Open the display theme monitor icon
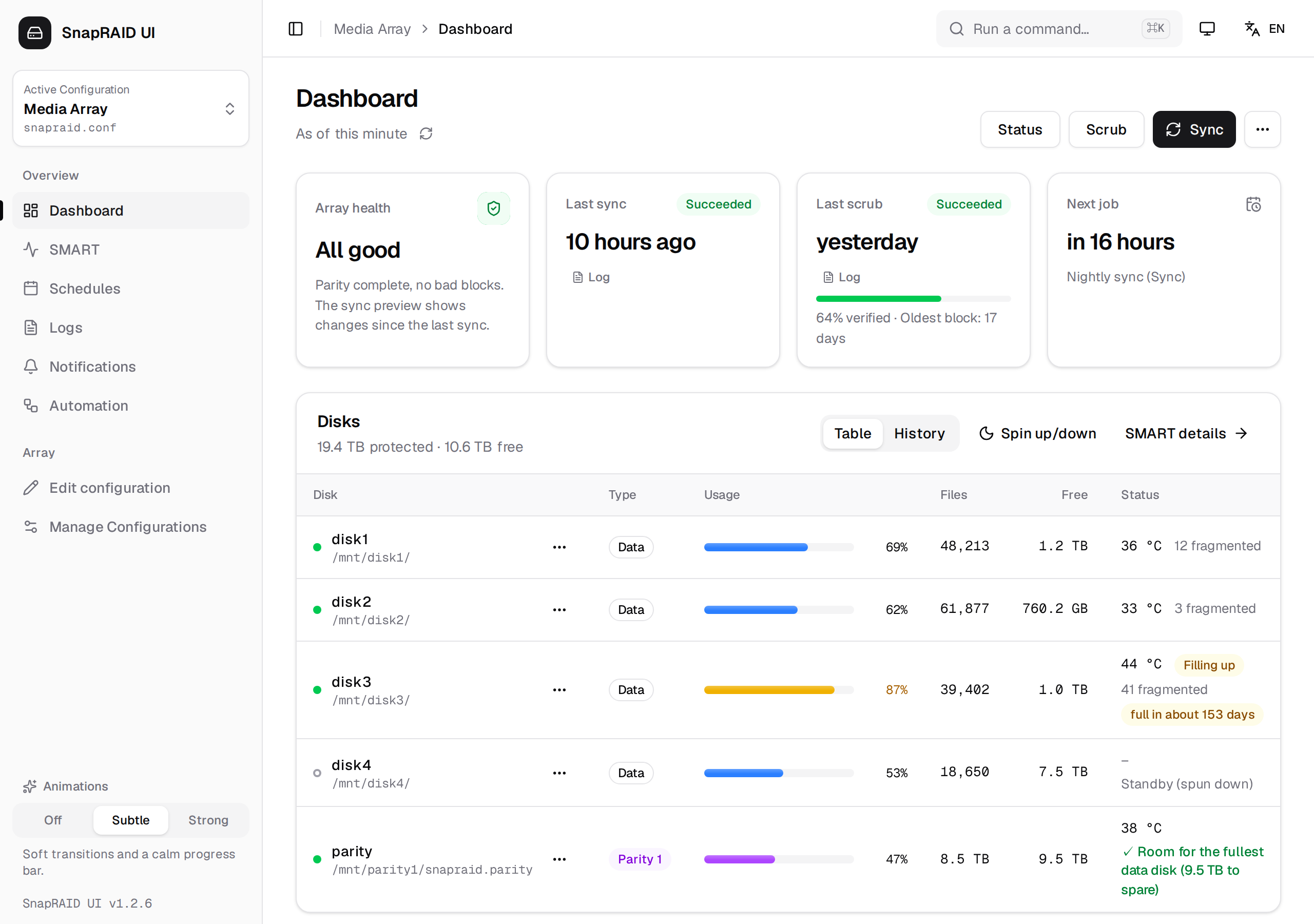This screenshot has height=924, width=1314. point(1207,29)
